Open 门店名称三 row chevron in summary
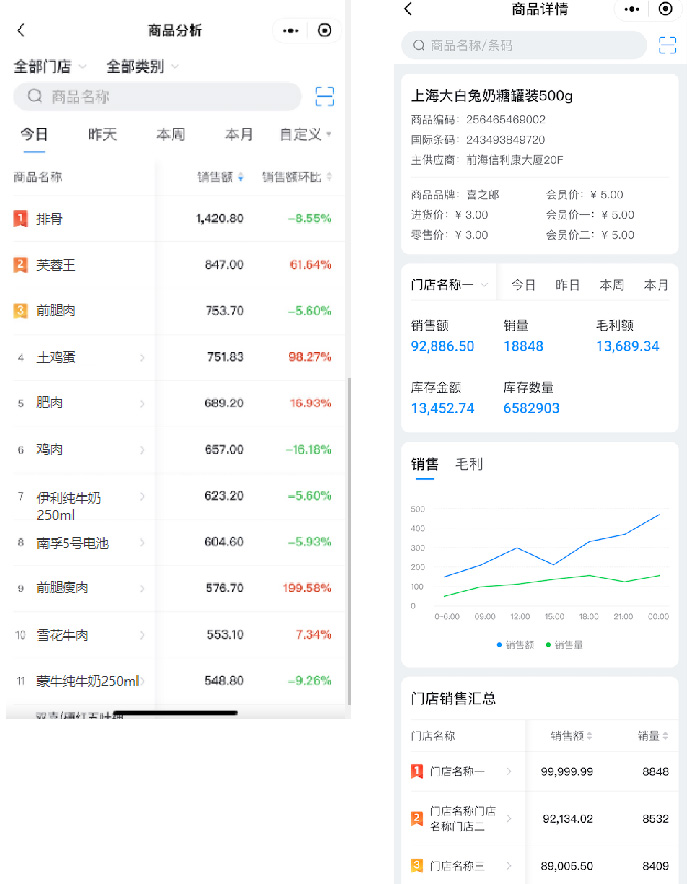The image size is (687, 884). [x=509, y=865]
